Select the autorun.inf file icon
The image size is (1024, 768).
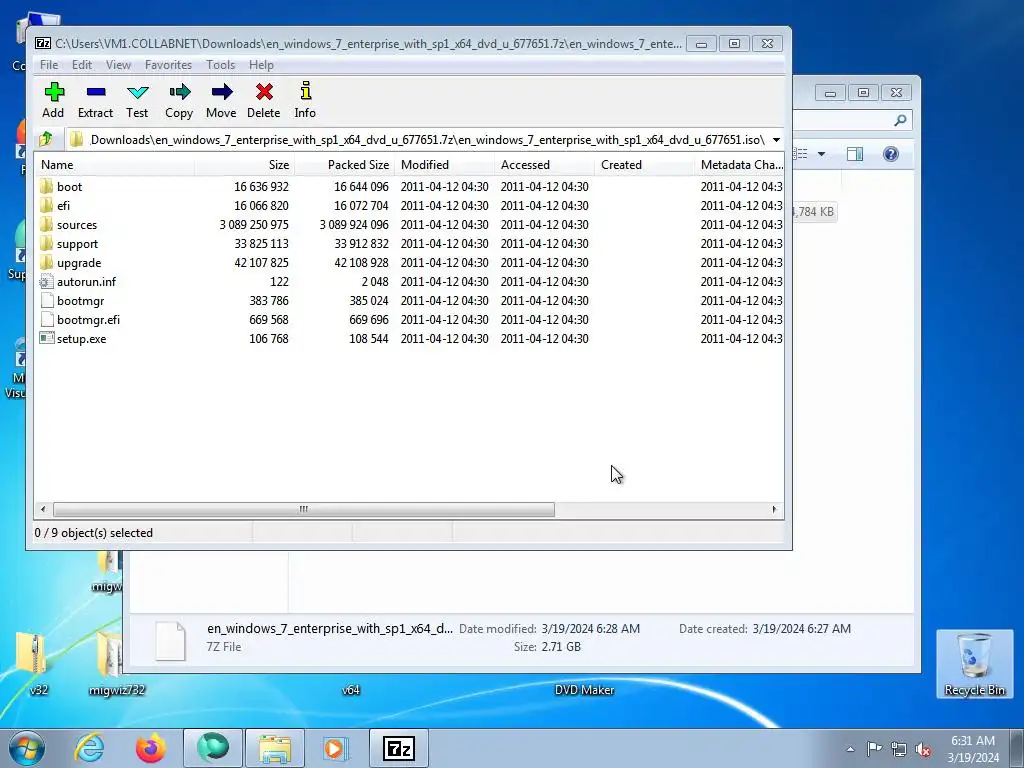[x=46, y=281]
